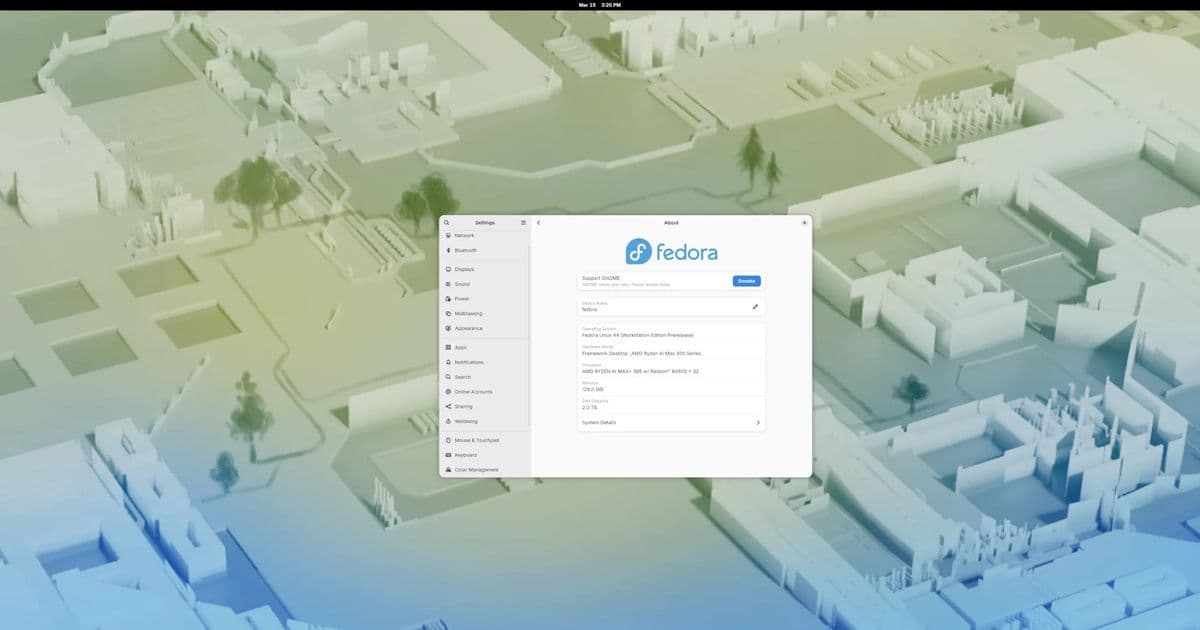Open the hamburger menu in Settings header
This screenshot has width=1200, height=630.
click(x=522, y=222)
